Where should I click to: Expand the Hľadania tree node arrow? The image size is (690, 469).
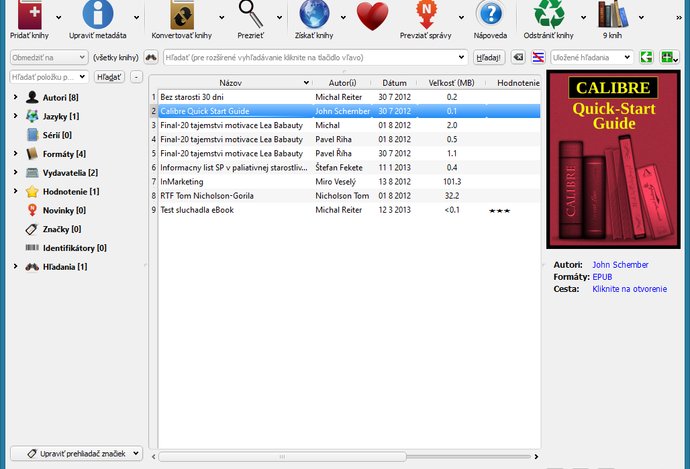[15, 266]
